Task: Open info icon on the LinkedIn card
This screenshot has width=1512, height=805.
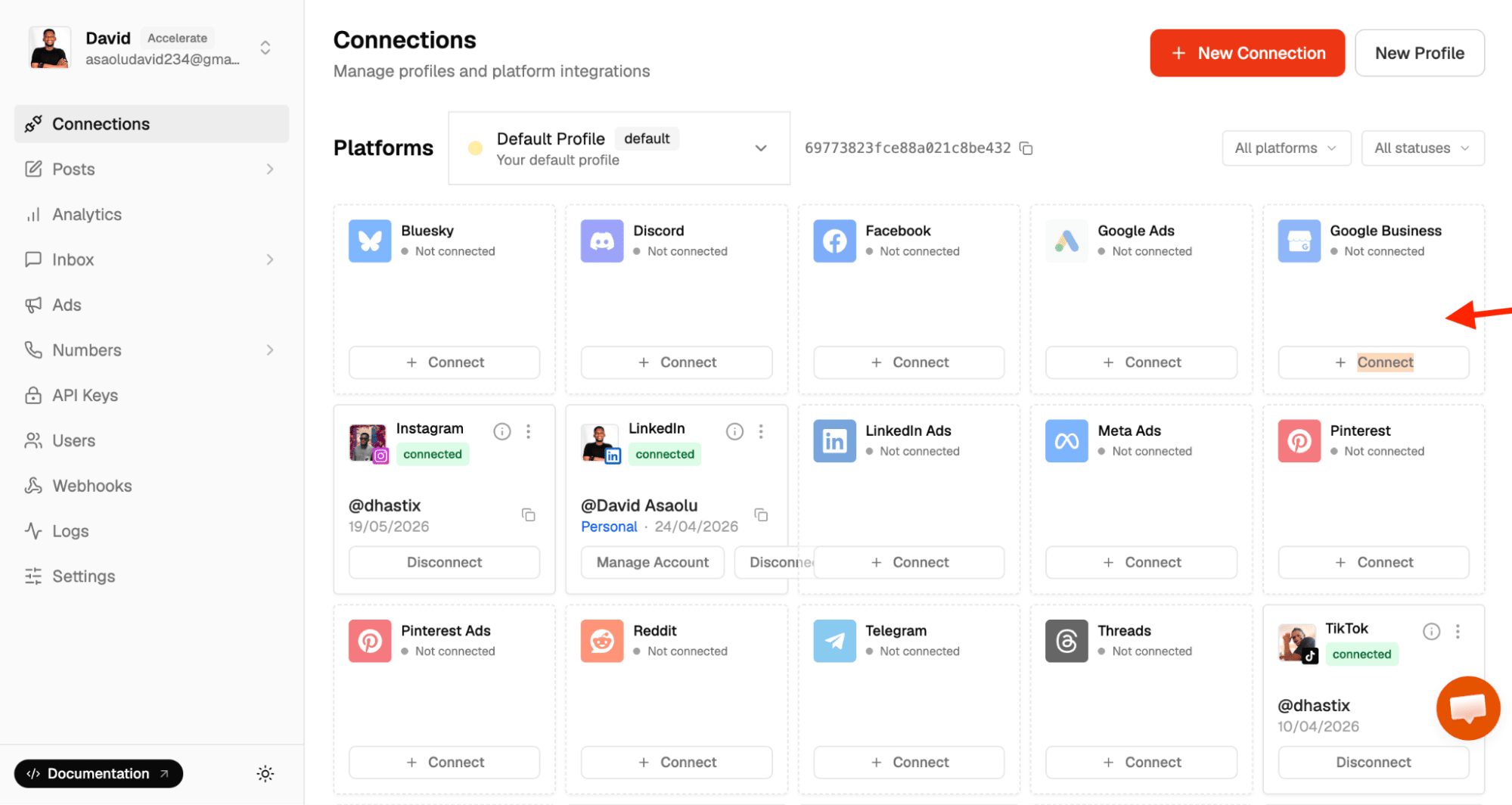Action: (x=734, y=431)
